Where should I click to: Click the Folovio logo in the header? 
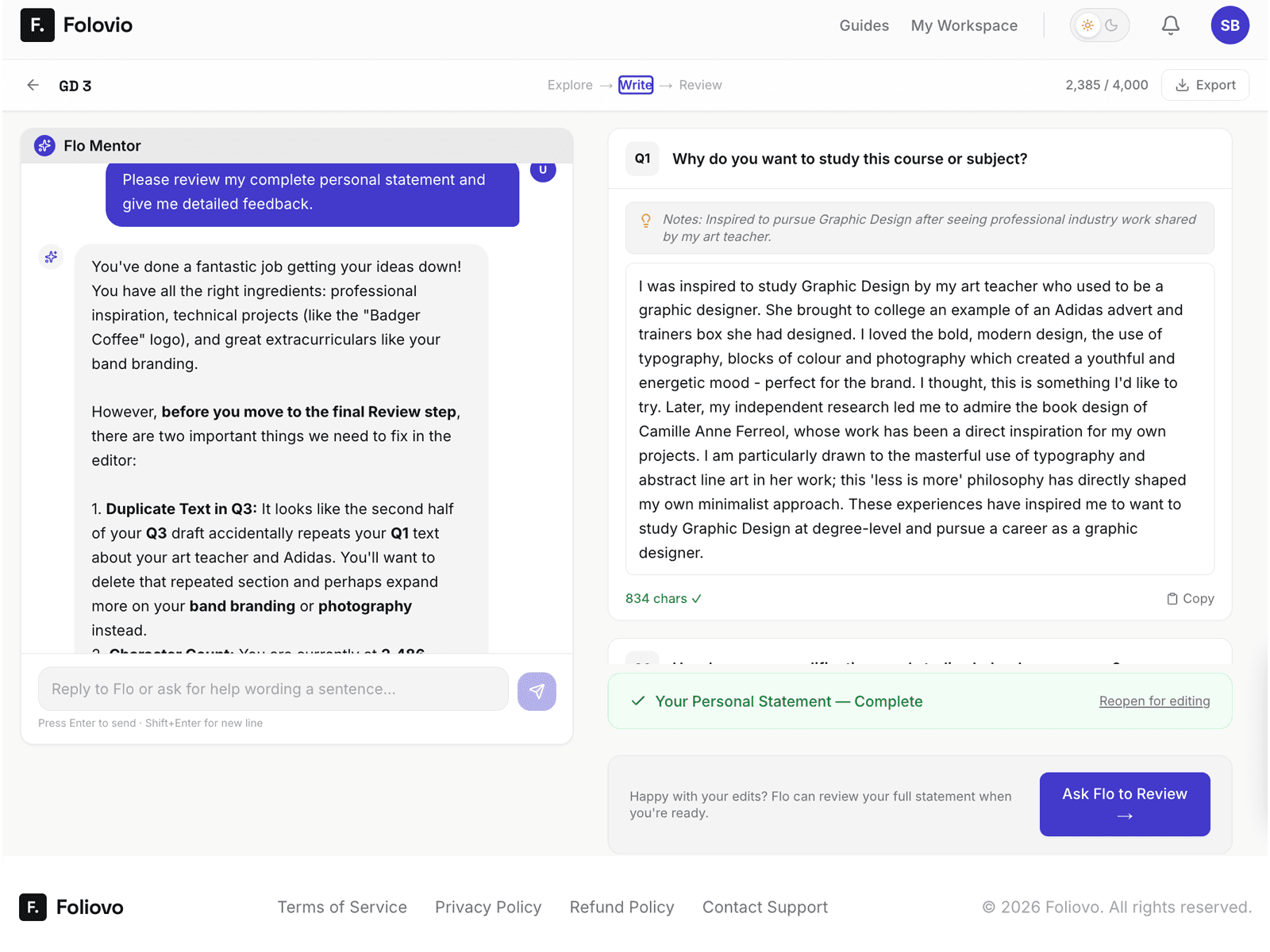pos(76,25)
